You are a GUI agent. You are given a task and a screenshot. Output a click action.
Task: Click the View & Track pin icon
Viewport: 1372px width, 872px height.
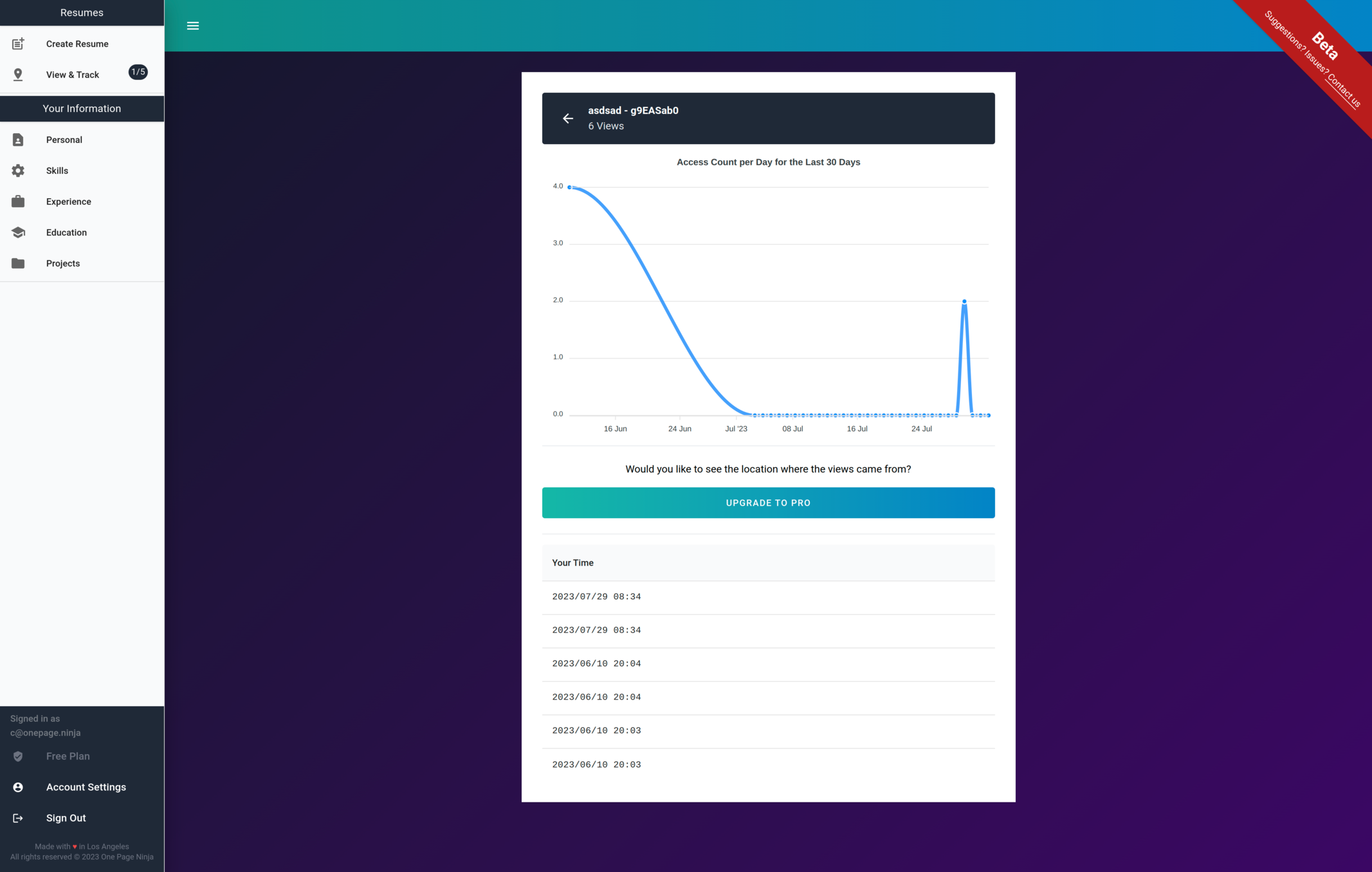pos(18,75)
